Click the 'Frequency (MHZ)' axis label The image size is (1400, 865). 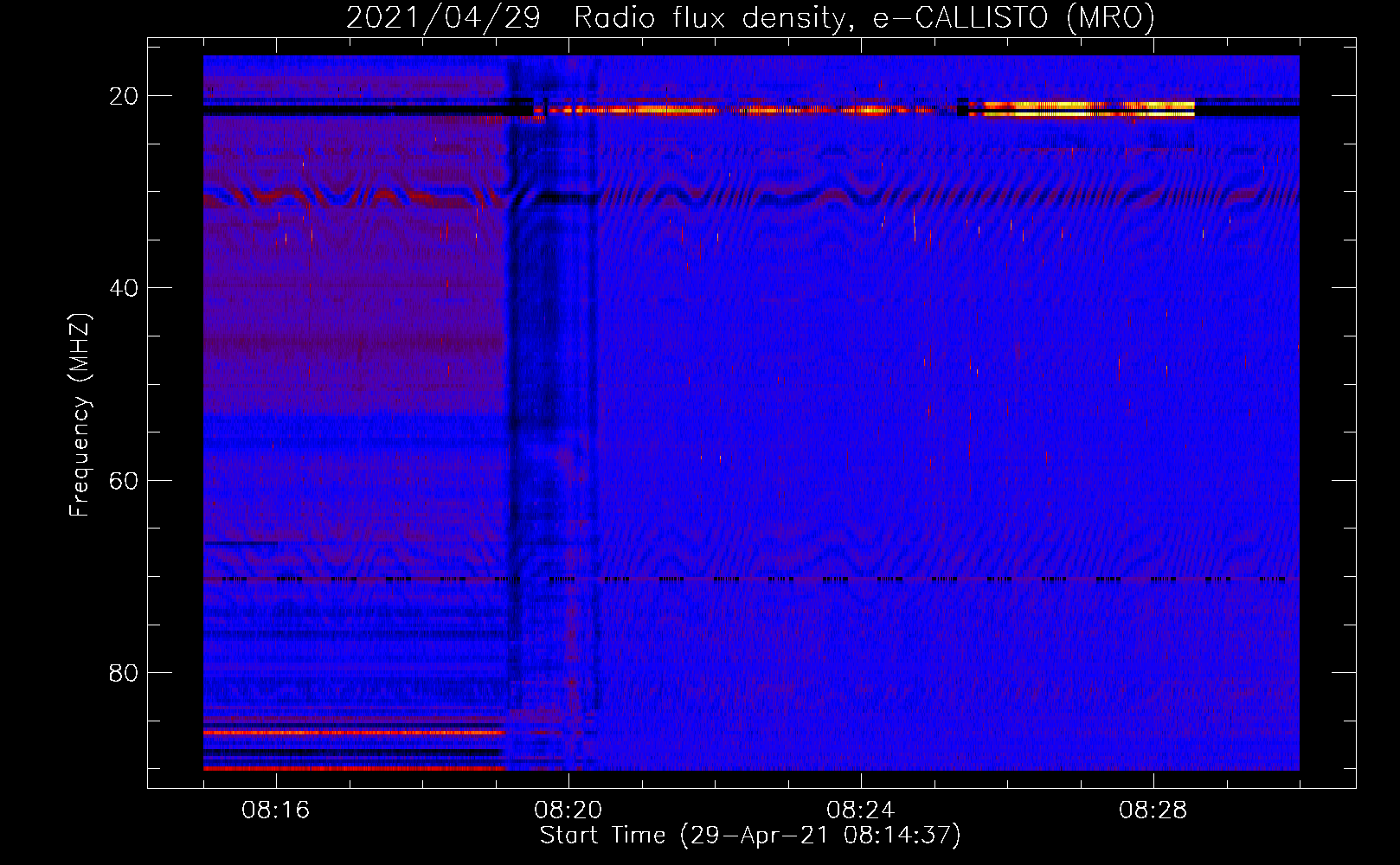pos(80,415)
